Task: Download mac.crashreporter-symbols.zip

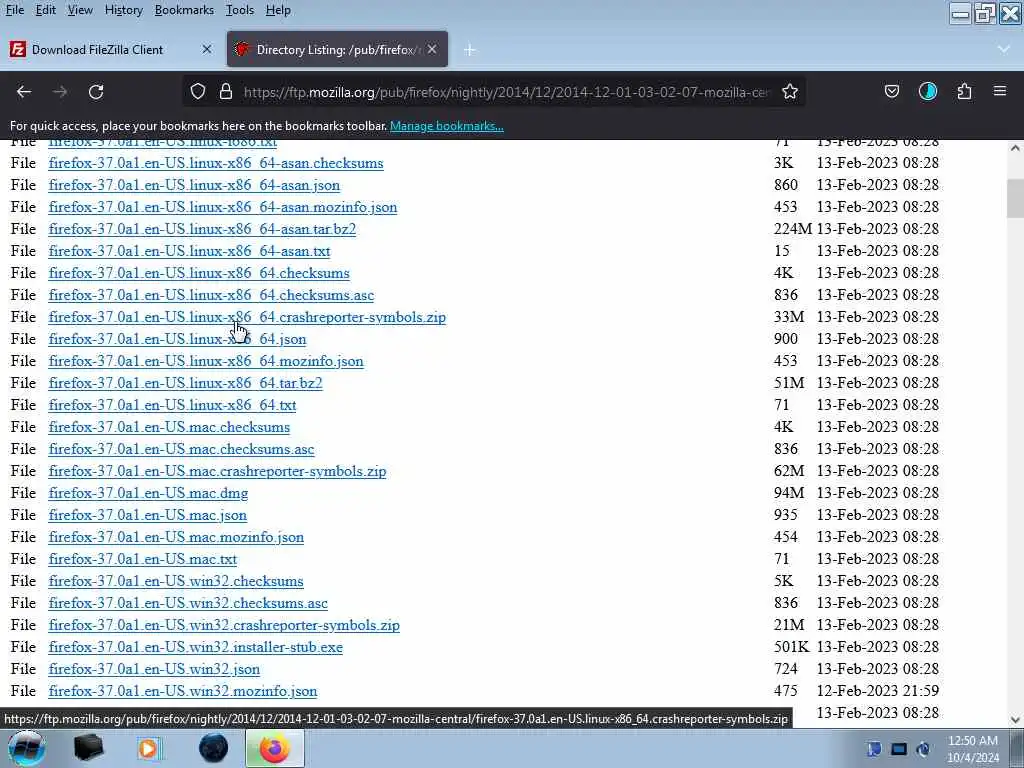Action: (x=217, y=472)
